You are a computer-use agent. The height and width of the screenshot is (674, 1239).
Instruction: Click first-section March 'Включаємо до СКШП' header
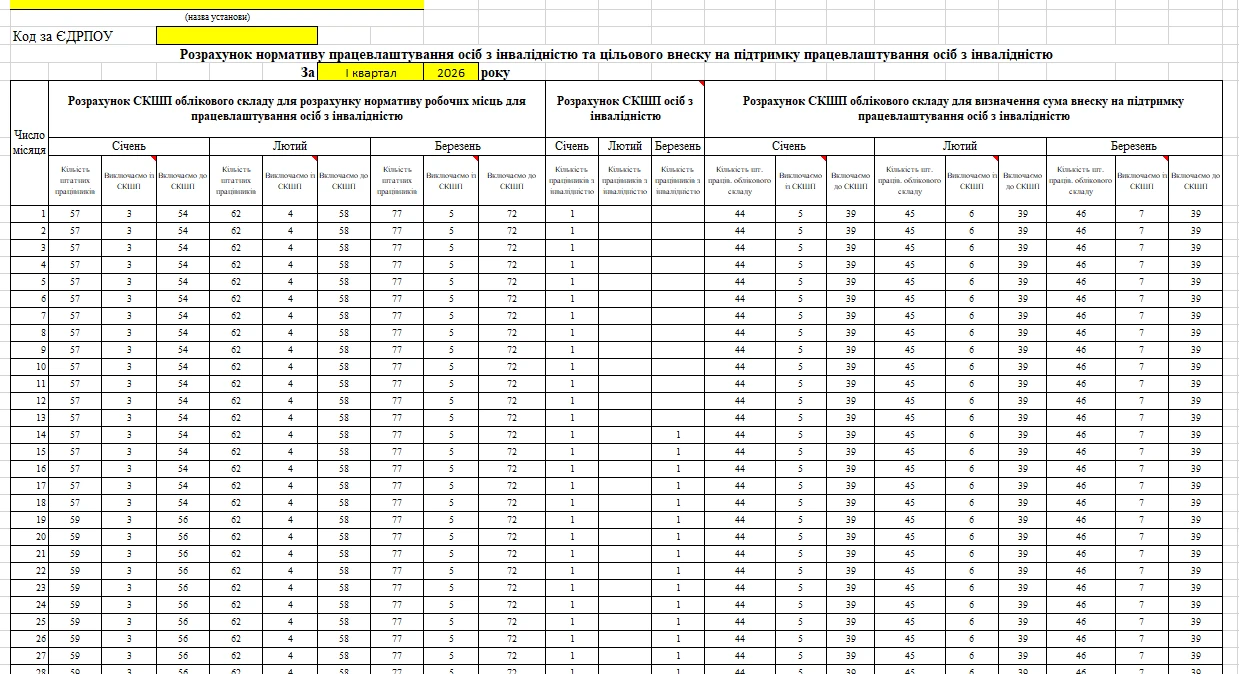pos(511,180)
